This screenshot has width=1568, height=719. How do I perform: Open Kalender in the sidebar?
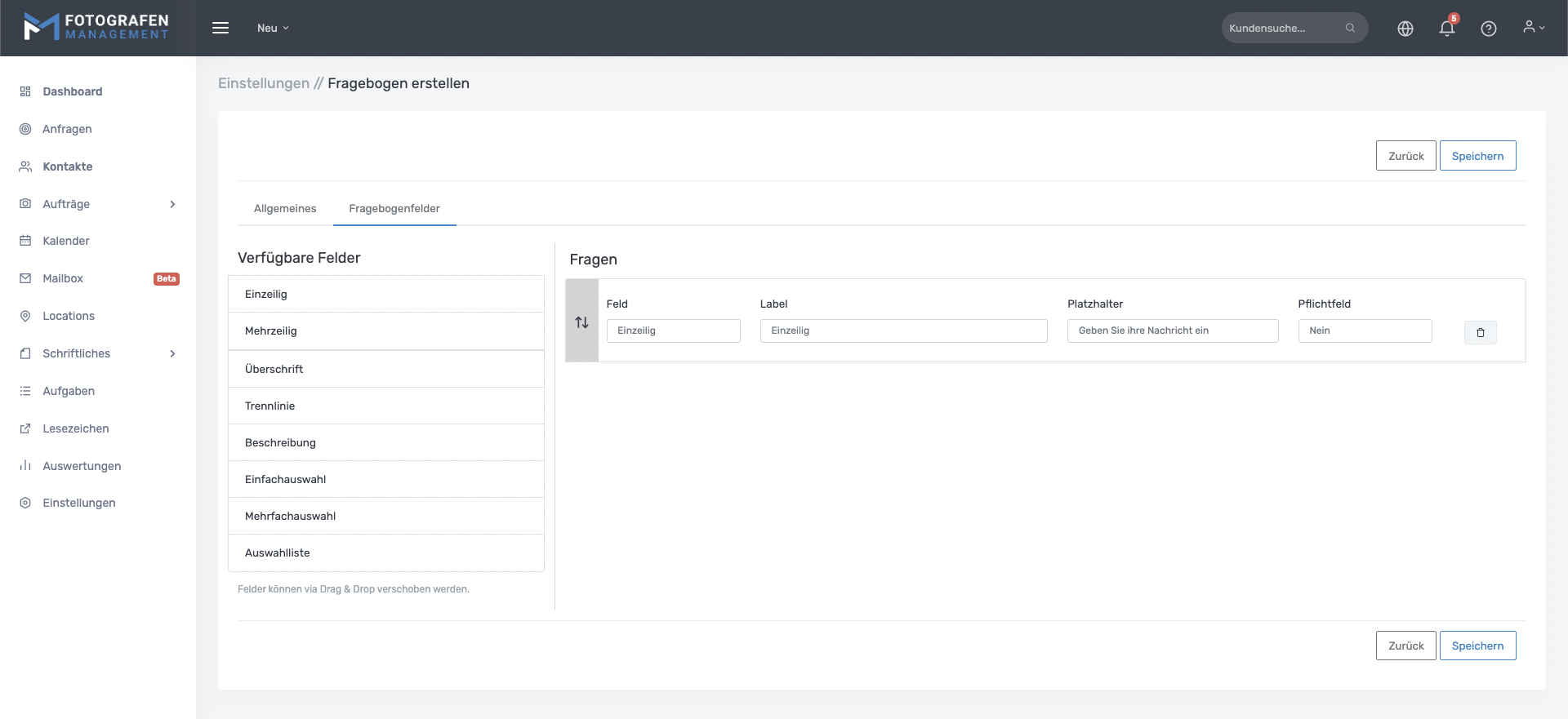(66, 241)
